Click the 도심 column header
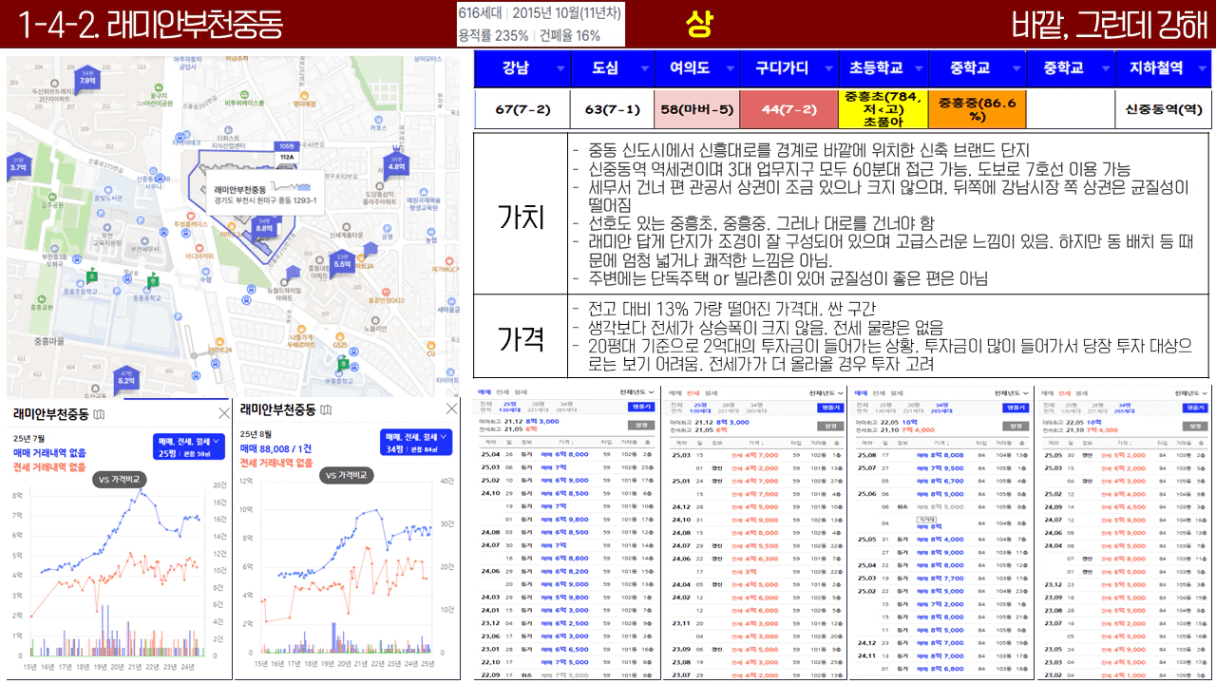Viewport: 1216px width, 684px height. tap(612, 68)
